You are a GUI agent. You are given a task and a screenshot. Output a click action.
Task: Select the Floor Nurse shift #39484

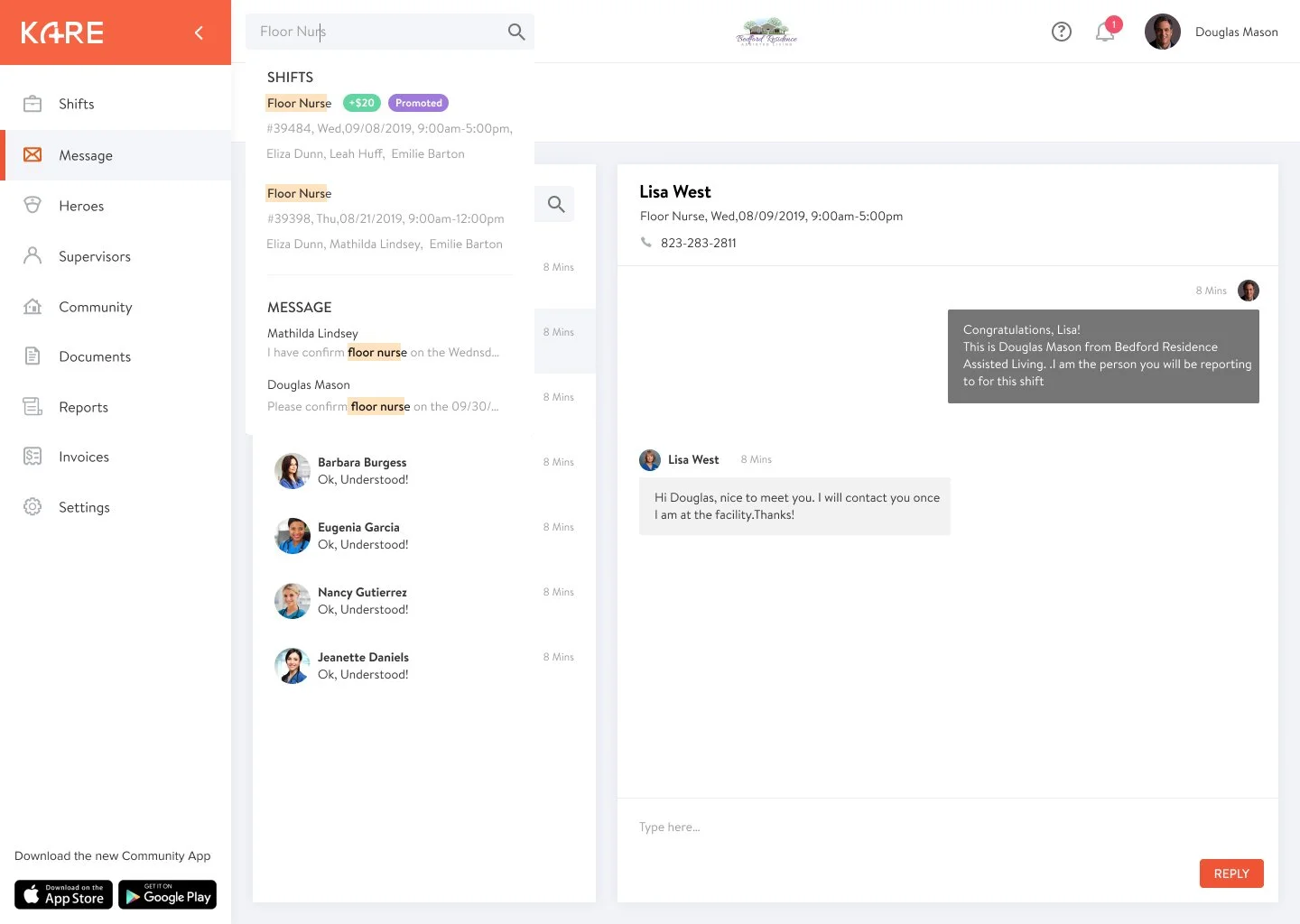pos(388,128)
